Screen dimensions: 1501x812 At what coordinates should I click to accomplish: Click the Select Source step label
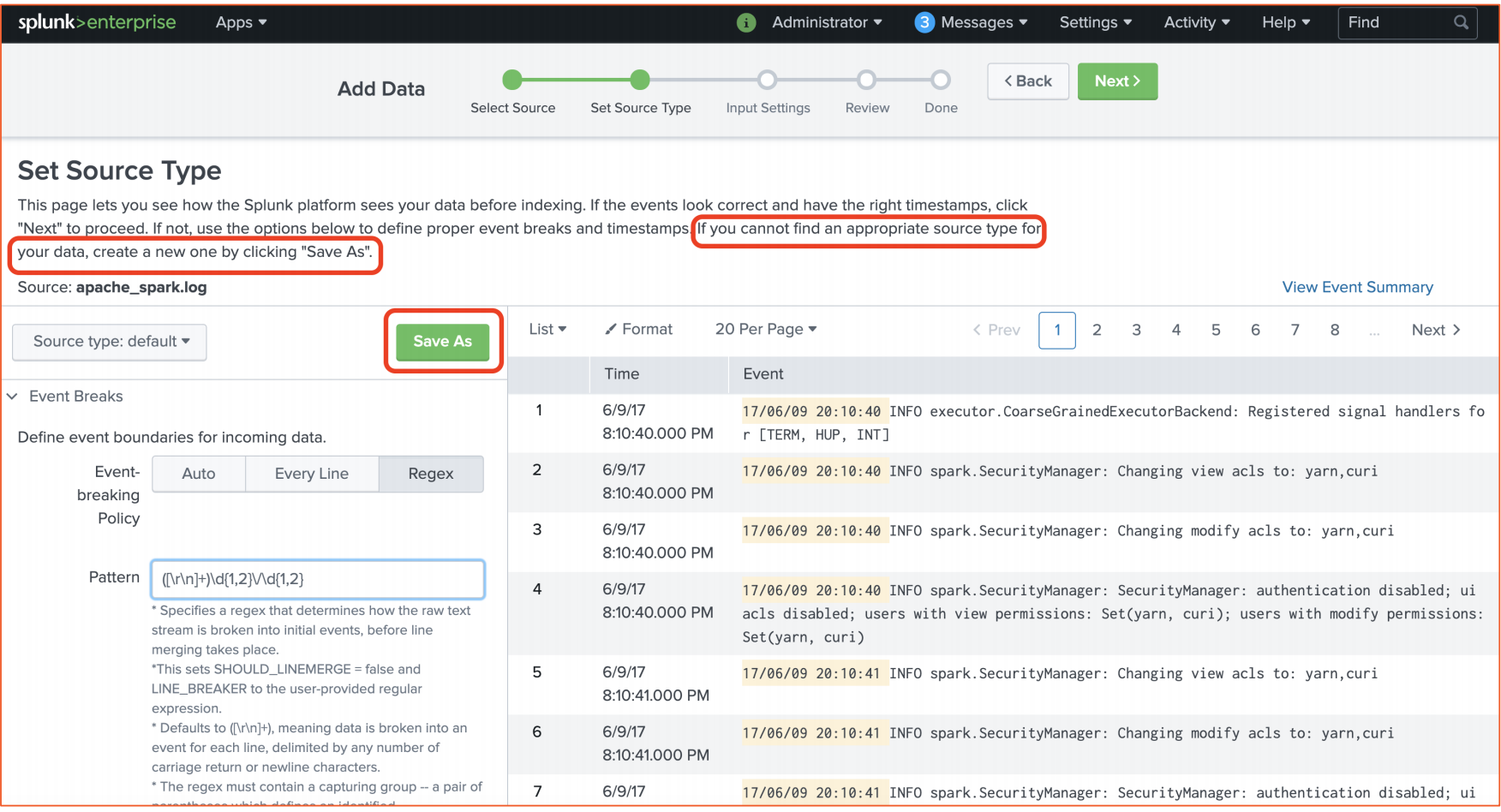tap(512, 108)
